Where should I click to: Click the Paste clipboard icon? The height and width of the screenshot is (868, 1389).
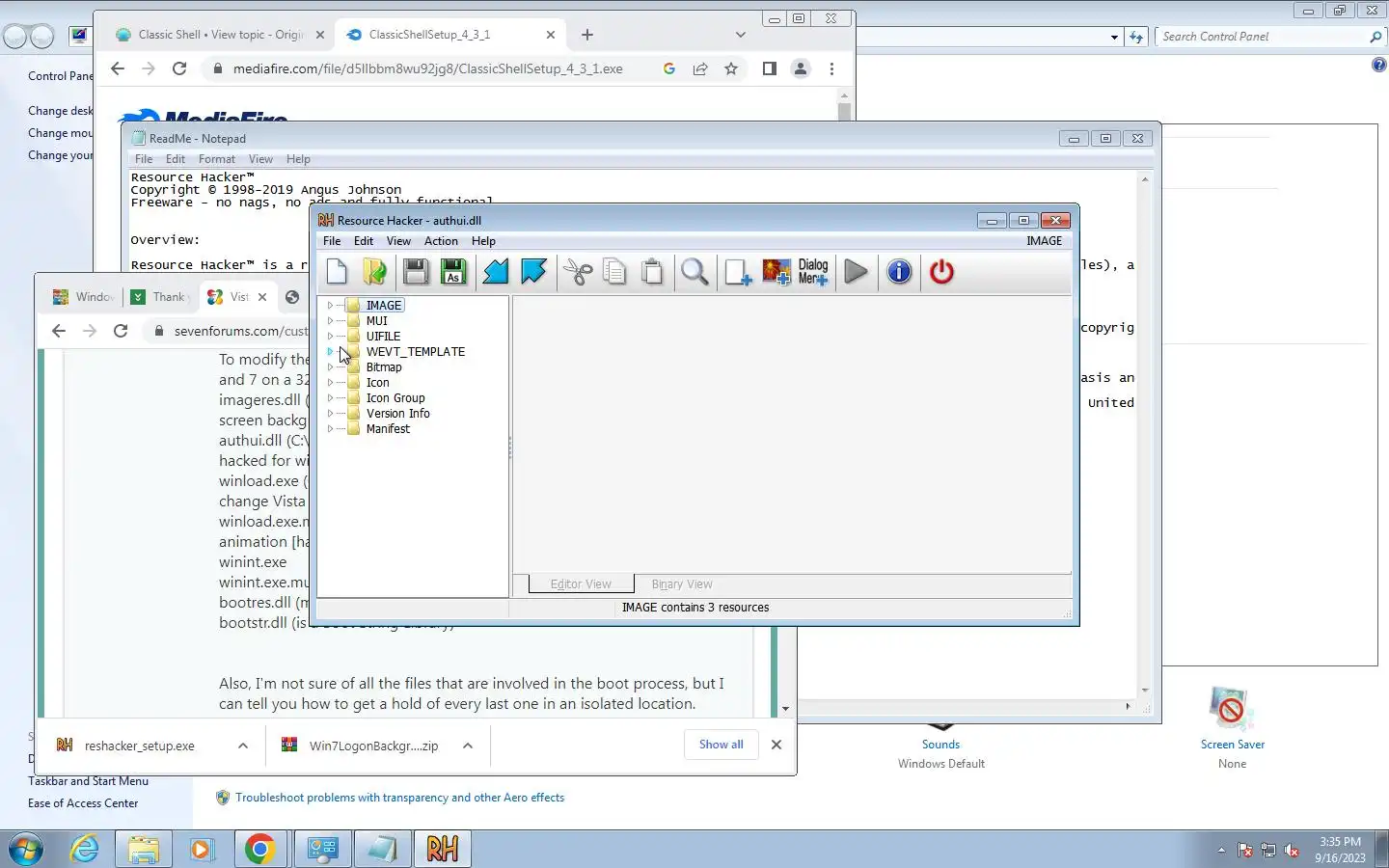click(x=653, y=272)
